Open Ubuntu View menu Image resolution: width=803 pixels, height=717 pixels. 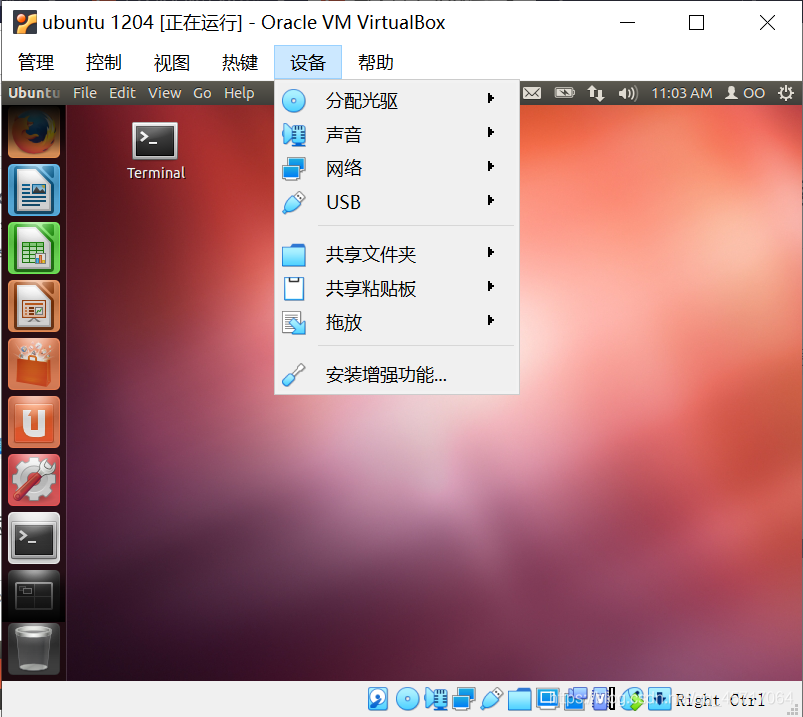tap(164, 93)
